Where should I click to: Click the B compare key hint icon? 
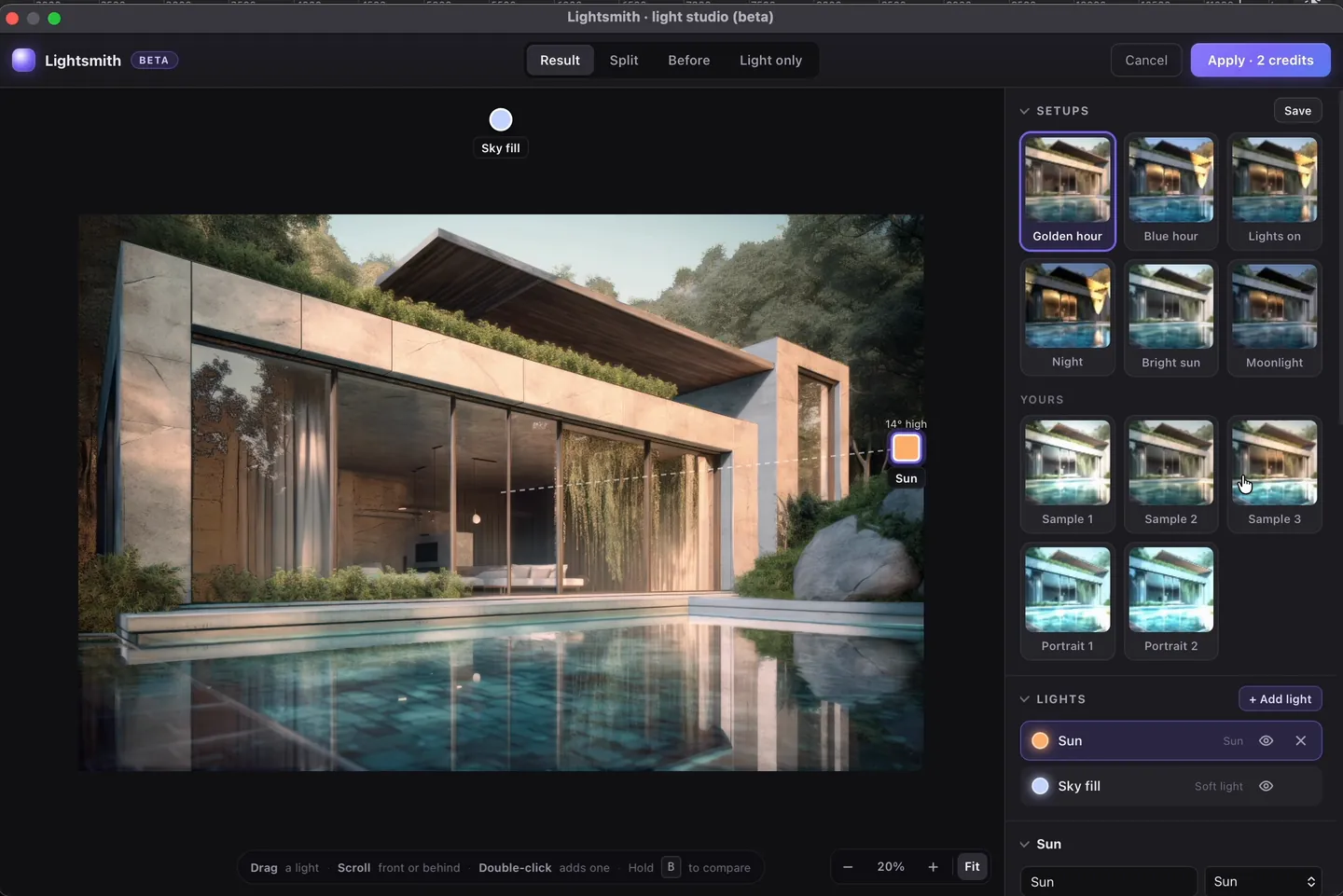click(671, 867)
